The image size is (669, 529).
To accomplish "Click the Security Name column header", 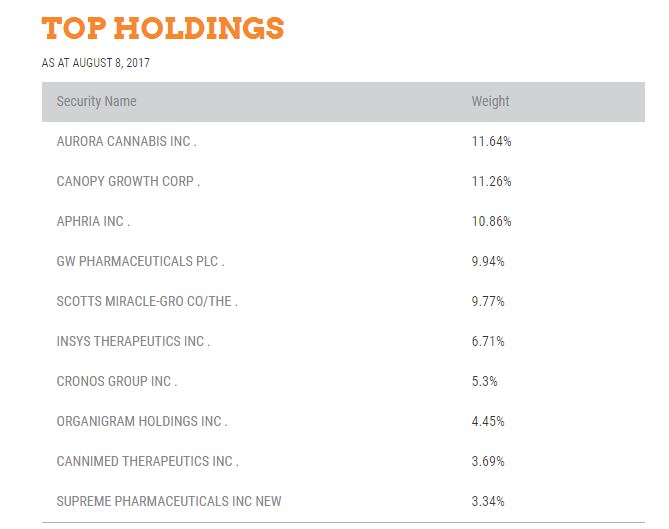I will [96, 101].
